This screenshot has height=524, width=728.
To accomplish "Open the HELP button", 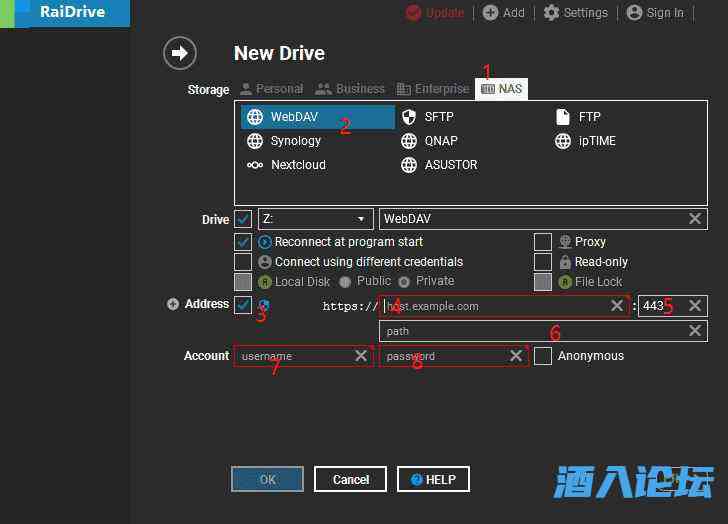I will point(433,480).
